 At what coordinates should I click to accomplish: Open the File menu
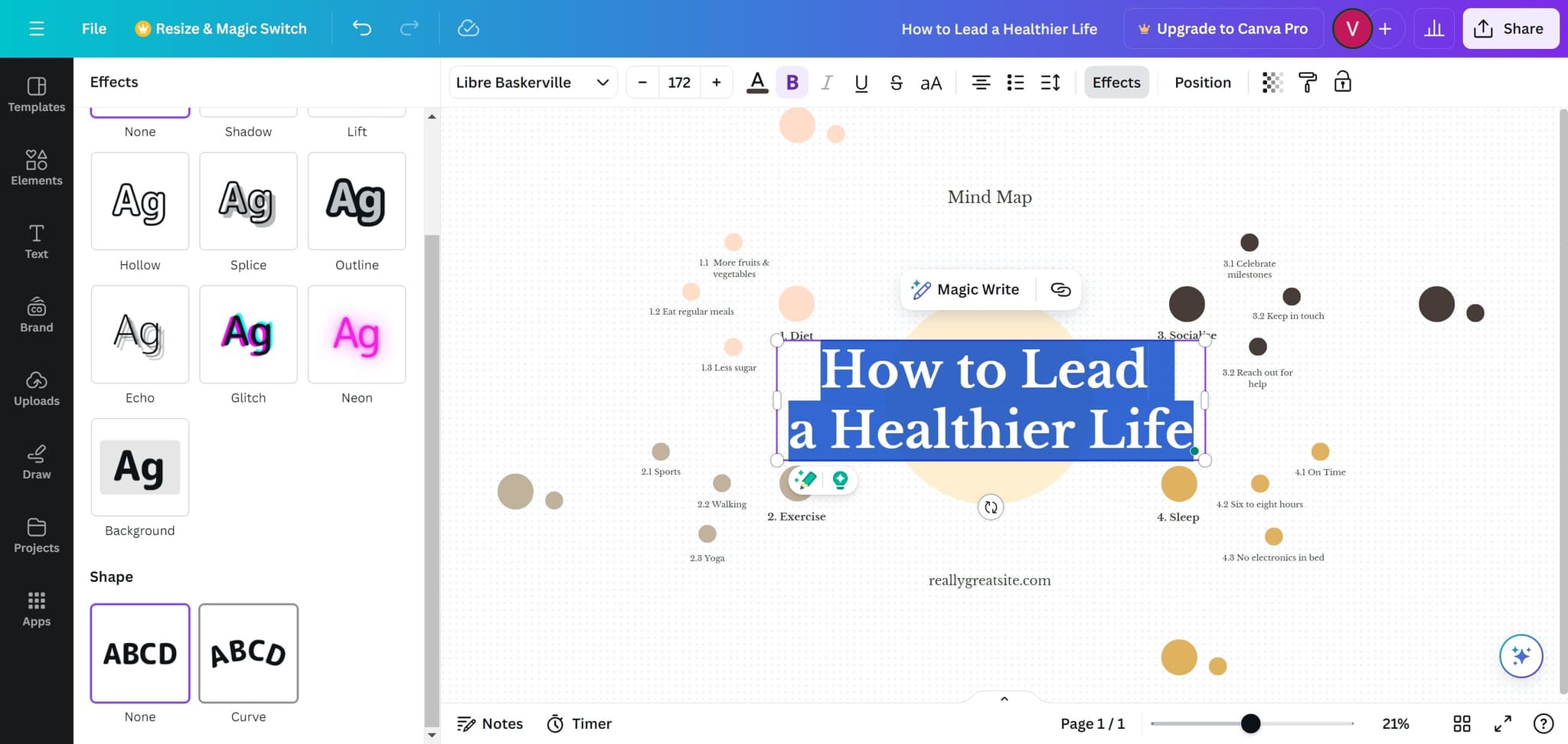(x=93, y=28)
